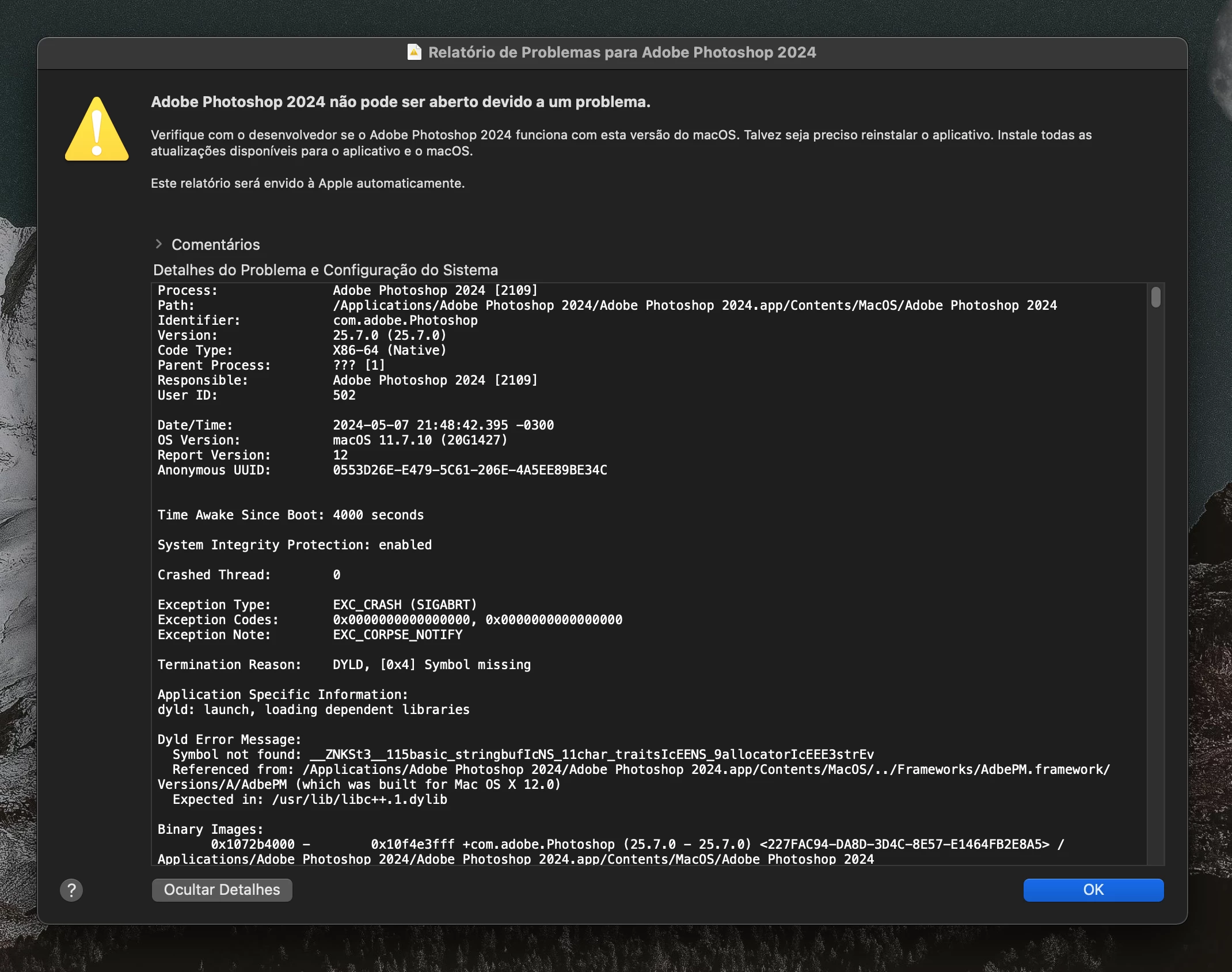This screenshot has width=1232, height=972.
Task: Click the Detalhes do Problema heading
Action: pyautogui.click(x=325, y=270)
